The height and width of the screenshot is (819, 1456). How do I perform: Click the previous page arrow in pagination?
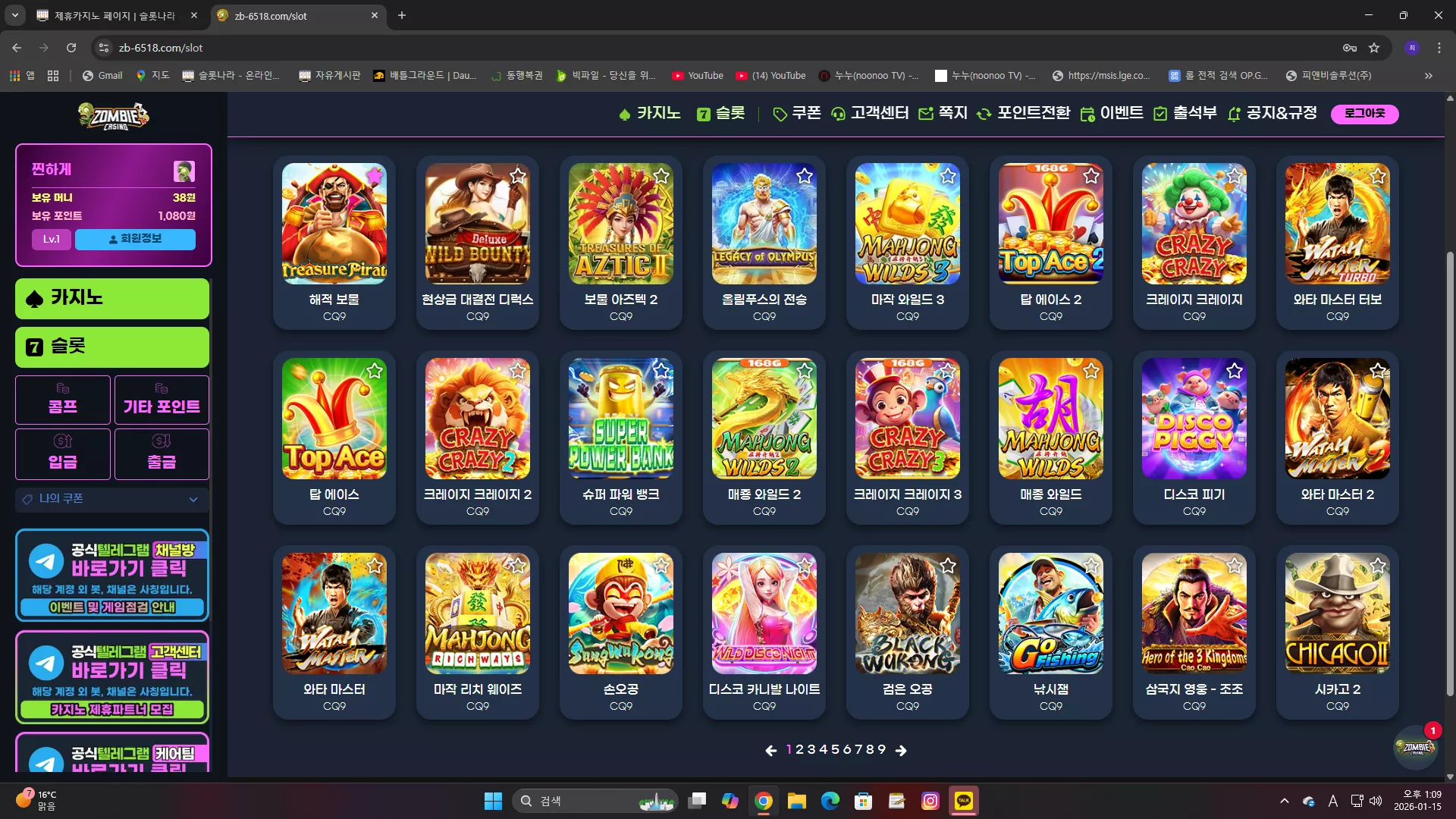771,750
